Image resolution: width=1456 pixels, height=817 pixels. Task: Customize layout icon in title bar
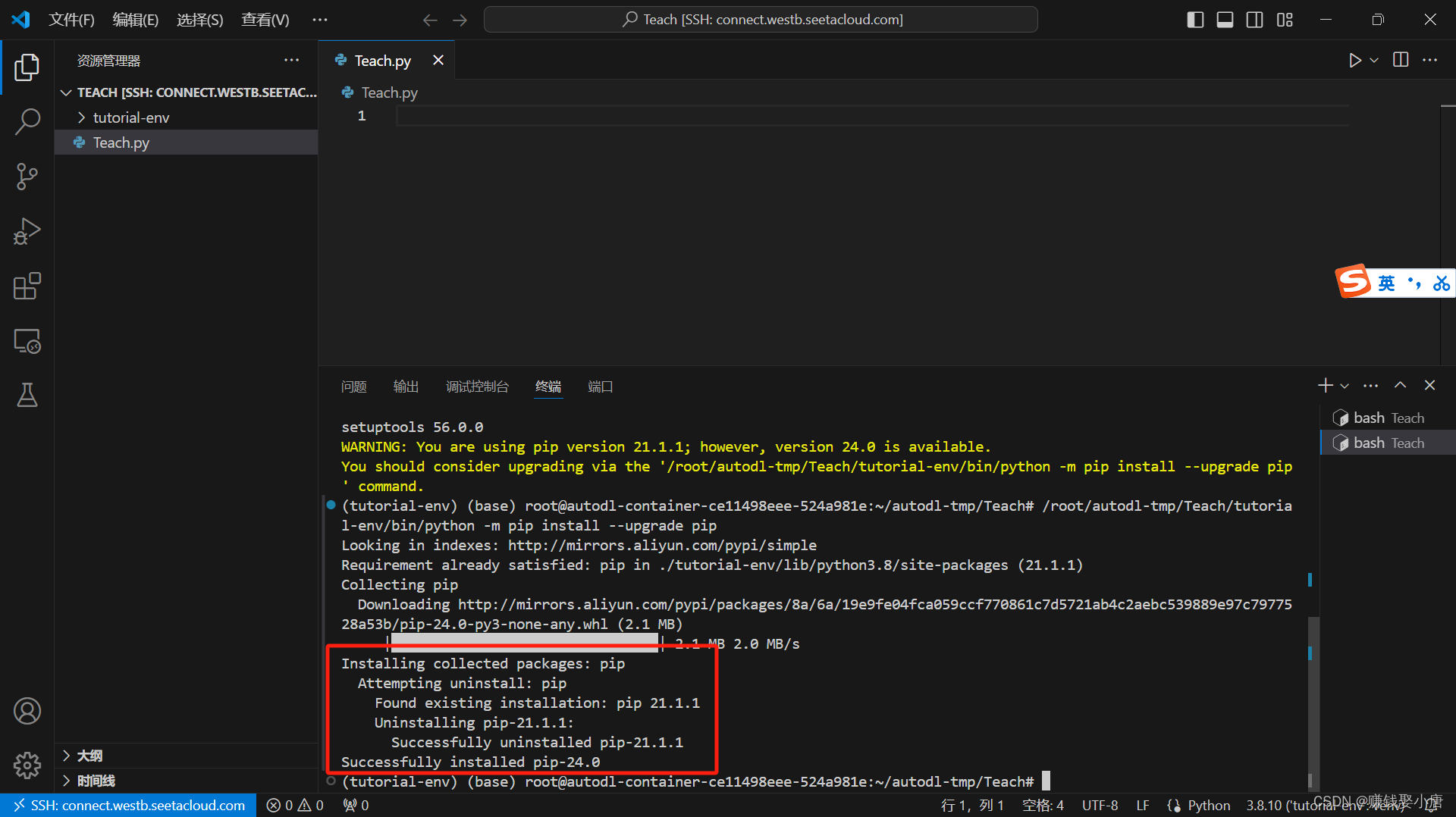tap(1285, 20)
